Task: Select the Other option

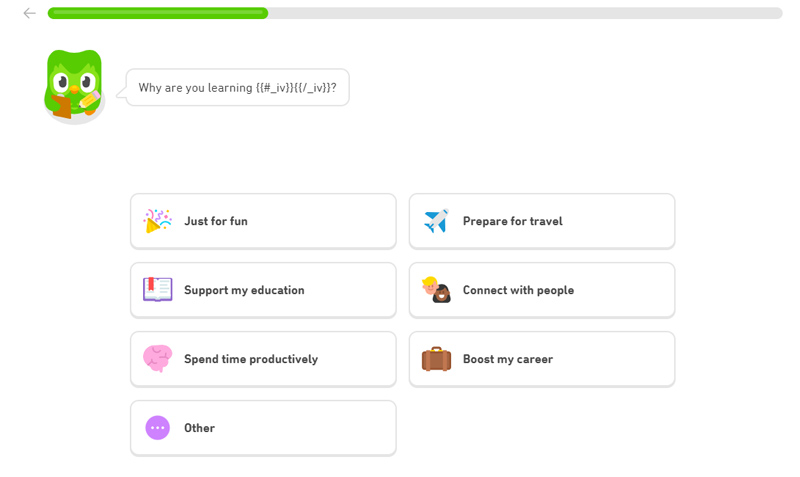Action: tap(263, 428)
